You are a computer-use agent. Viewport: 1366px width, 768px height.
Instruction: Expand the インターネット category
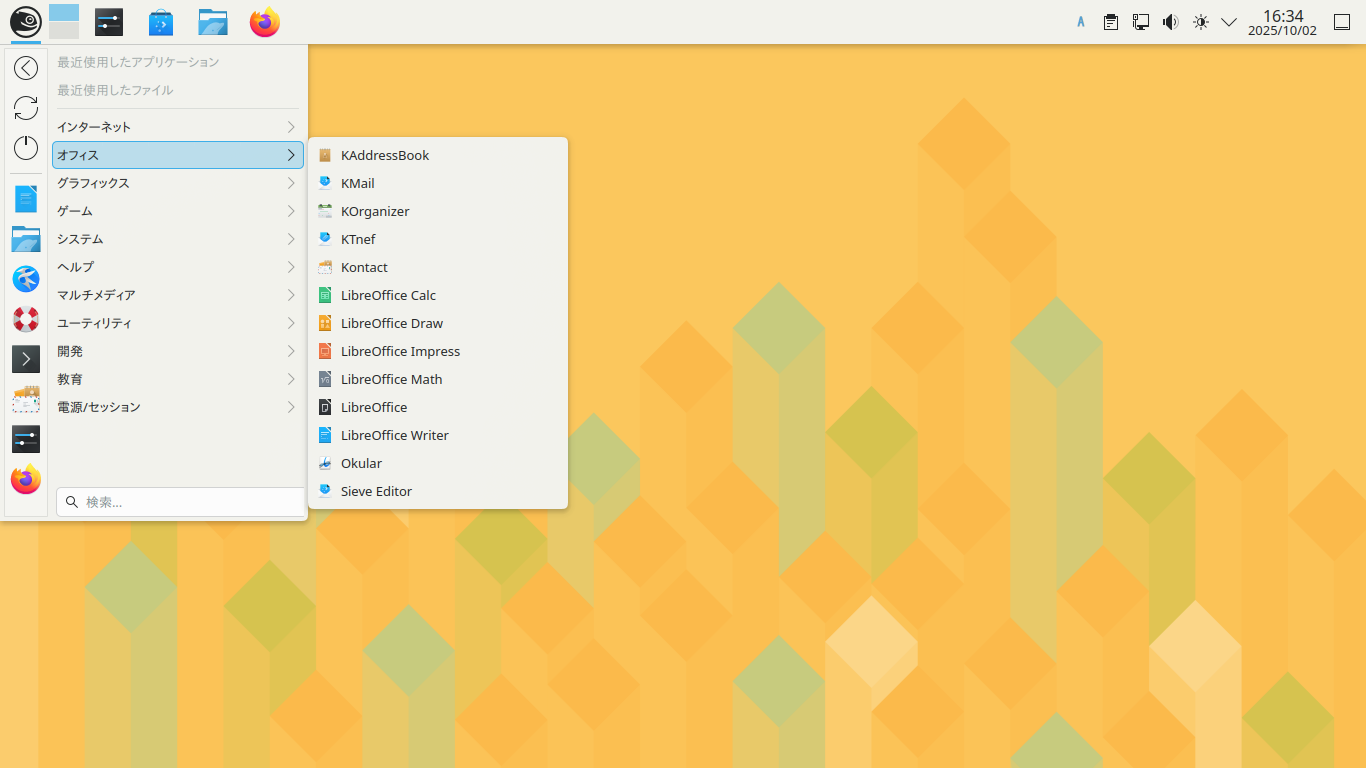pos(177,127)
